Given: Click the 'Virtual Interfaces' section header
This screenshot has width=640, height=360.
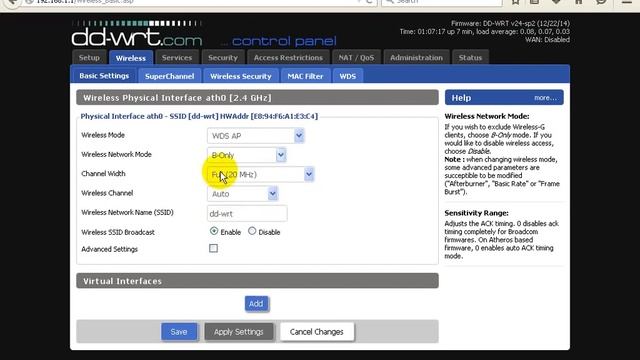Looking at the screenshot, I should point(258,281).
